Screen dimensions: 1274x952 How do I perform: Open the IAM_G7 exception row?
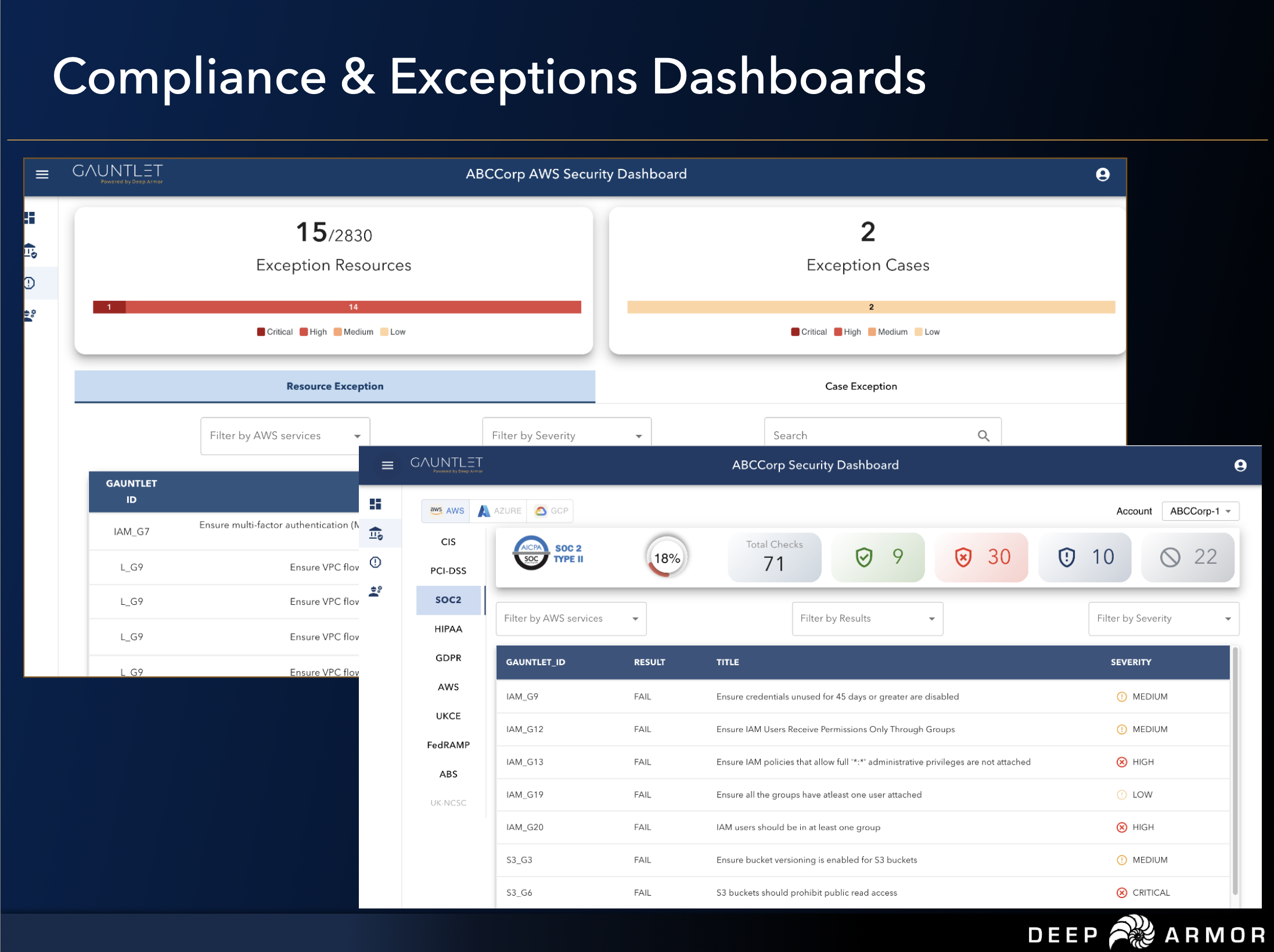click(x=224, y=531)
